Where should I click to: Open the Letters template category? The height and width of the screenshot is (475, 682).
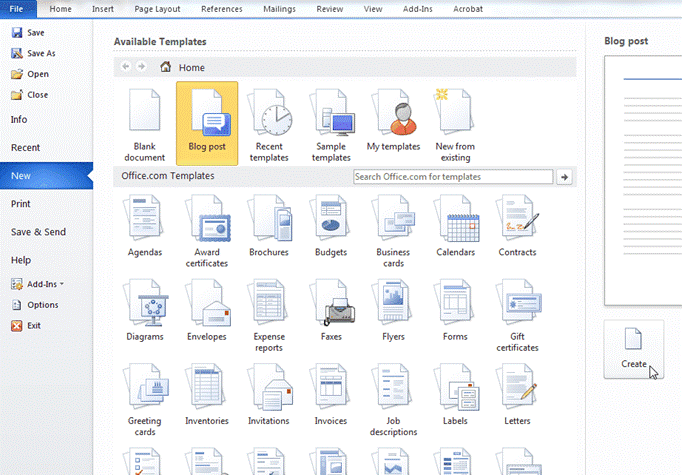click(518, 395)
